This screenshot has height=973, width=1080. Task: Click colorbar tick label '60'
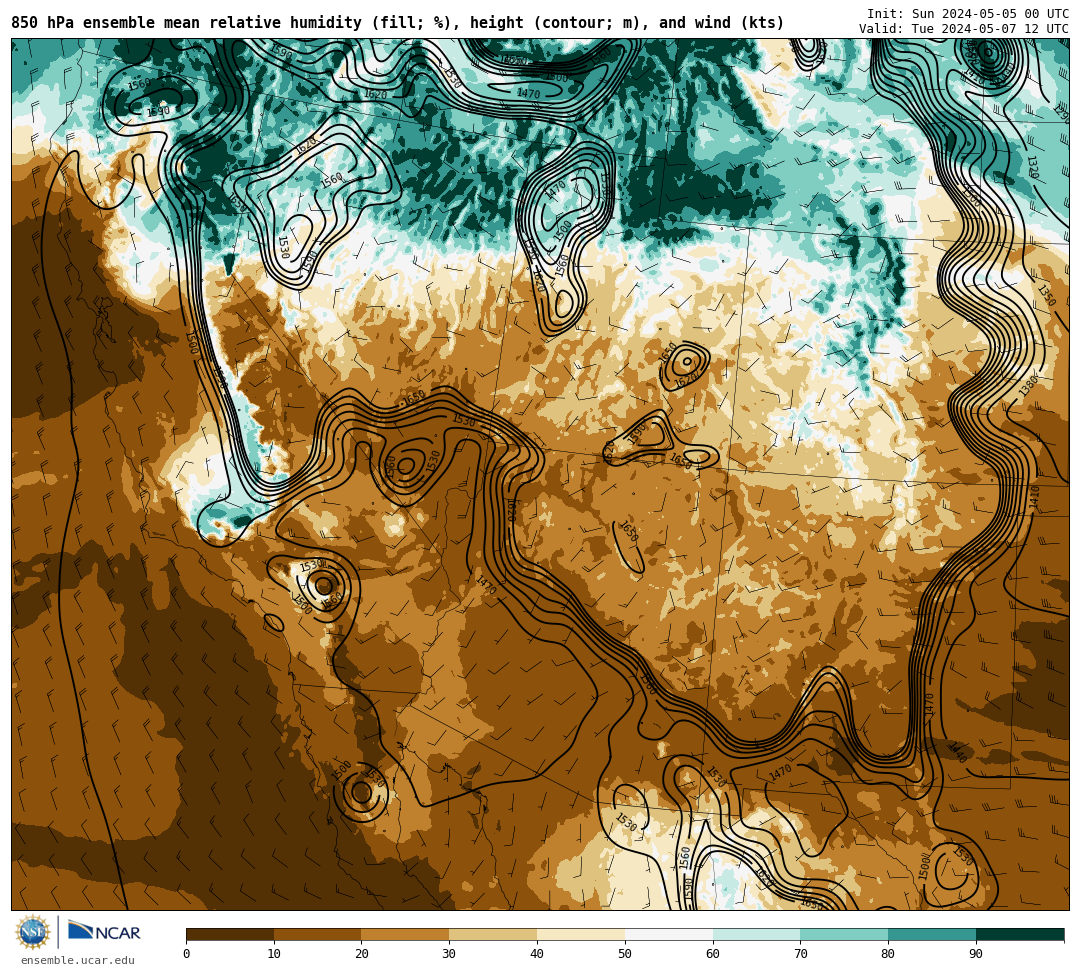click(713, 954)
